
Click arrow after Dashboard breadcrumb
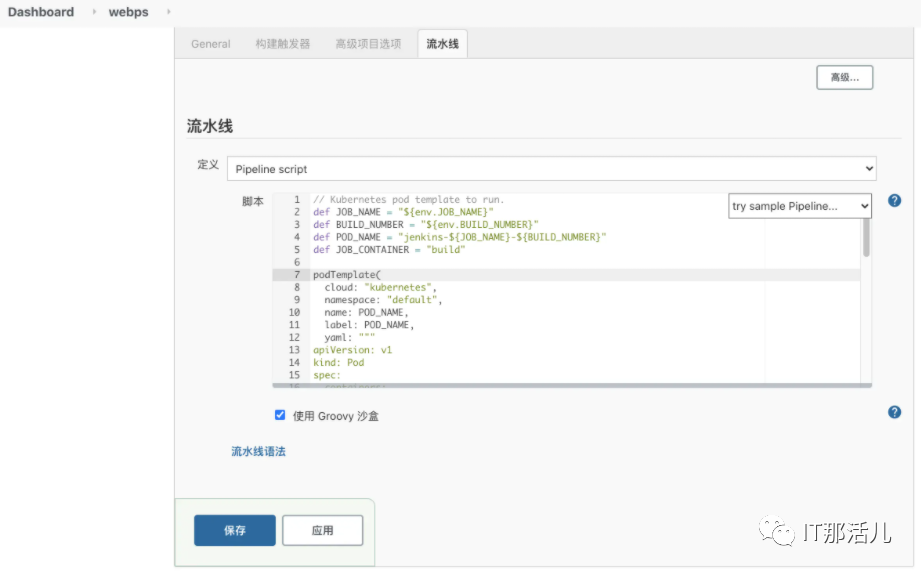(94, 12)
